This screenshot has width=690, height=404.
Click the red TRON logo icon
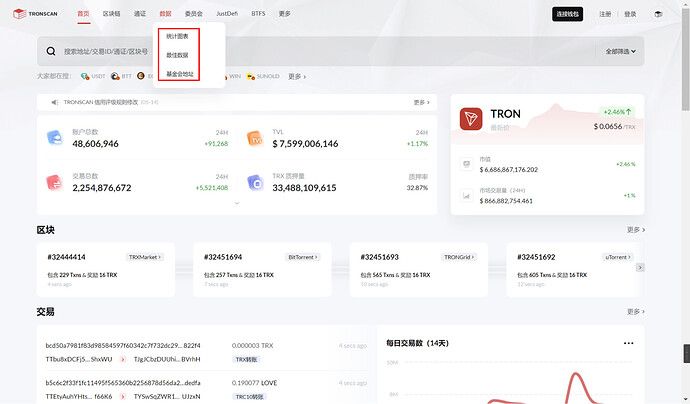pyautogui.click(x=471, y=119)
